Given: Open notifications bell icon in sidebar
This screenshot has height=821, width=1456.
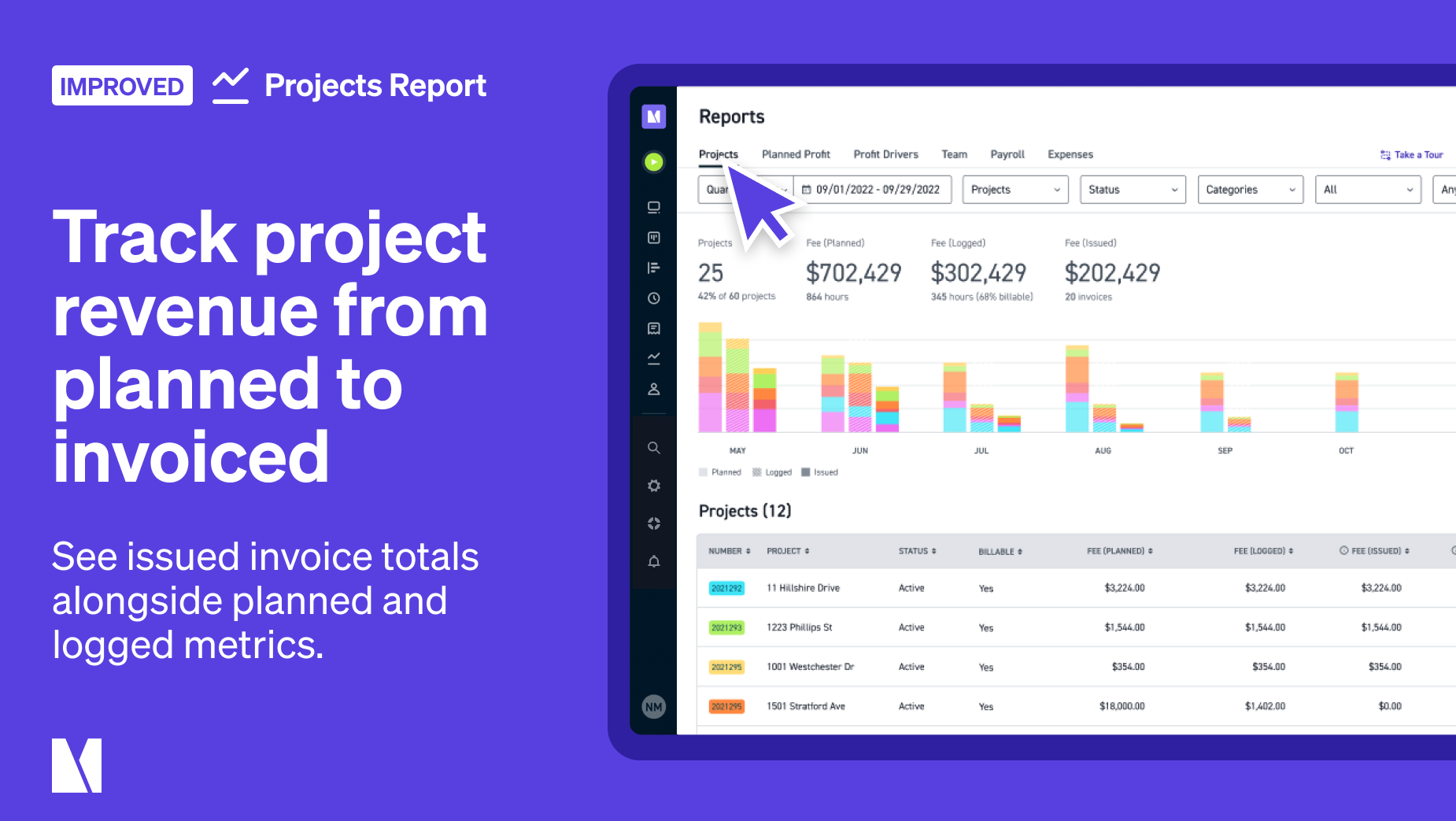Looking at the screenshot, I should click(x=653, y=561).
